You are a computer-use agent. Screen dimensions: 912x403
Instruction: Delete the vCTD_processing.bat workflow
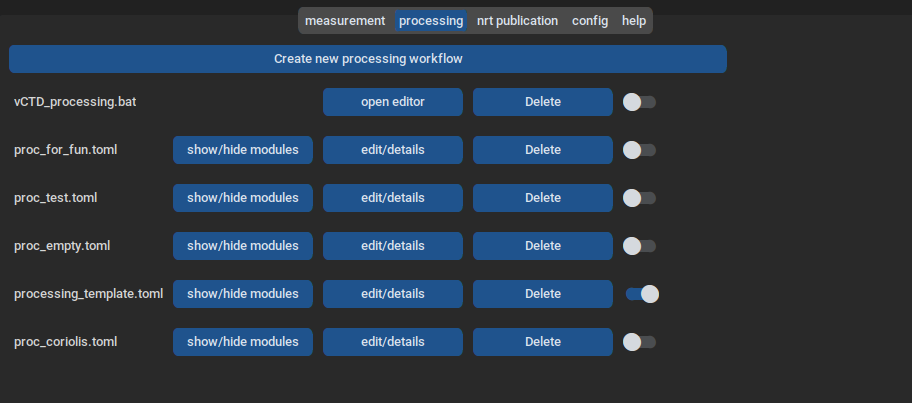coord(542,102)
